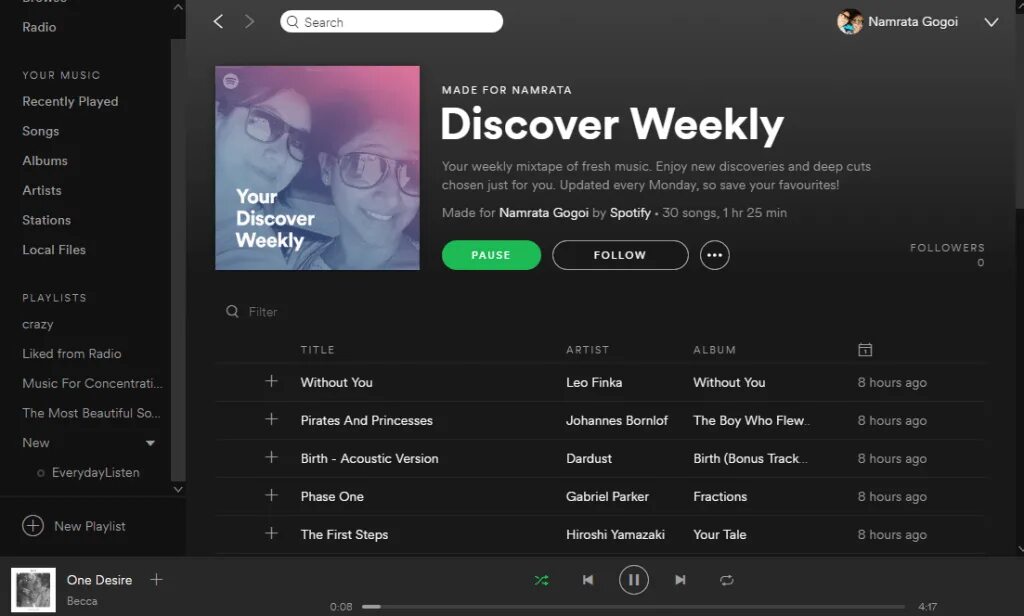Image resolution: width=1024 pixels, height=616 pixels.
Task: Sort tracks by the date-added calendar icon
Action: [x=865, y=349]
